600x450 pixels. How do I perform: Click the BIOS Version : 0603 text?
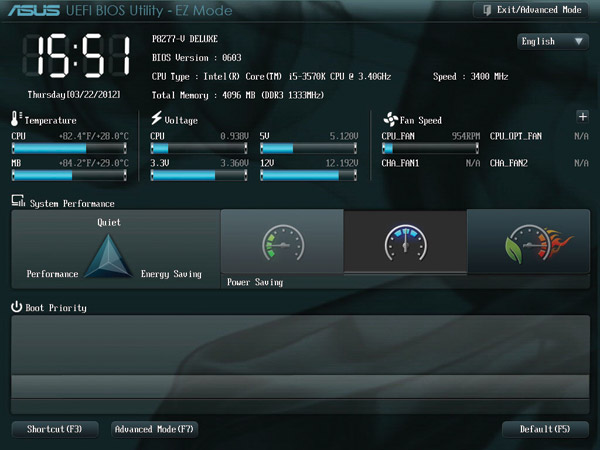(197, 58)
